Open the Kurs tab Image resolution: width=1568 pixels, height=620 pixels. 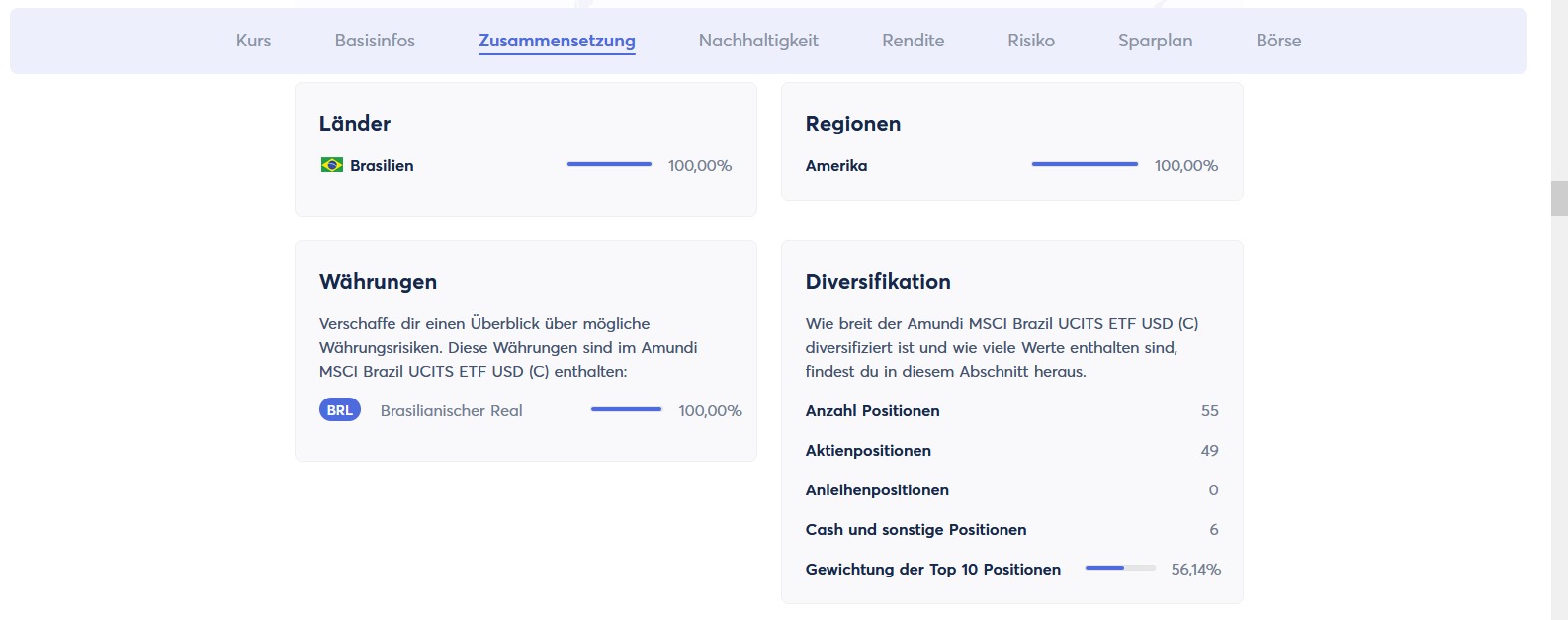pos(253,41)
